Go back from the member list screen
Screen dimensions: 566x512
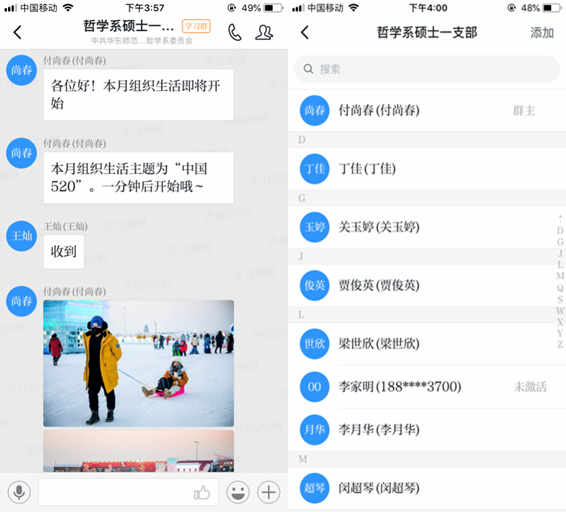tap(305, 32)
